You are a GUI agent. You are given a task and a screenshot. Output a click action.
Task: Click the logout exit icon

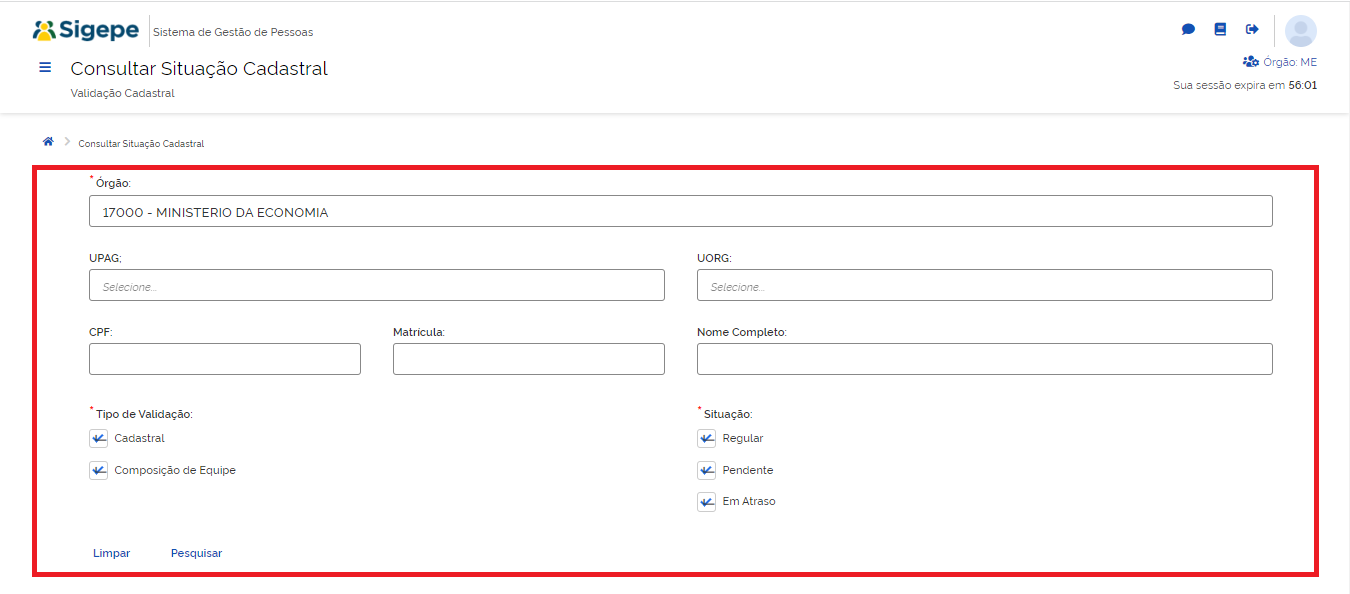[1252, 30]
